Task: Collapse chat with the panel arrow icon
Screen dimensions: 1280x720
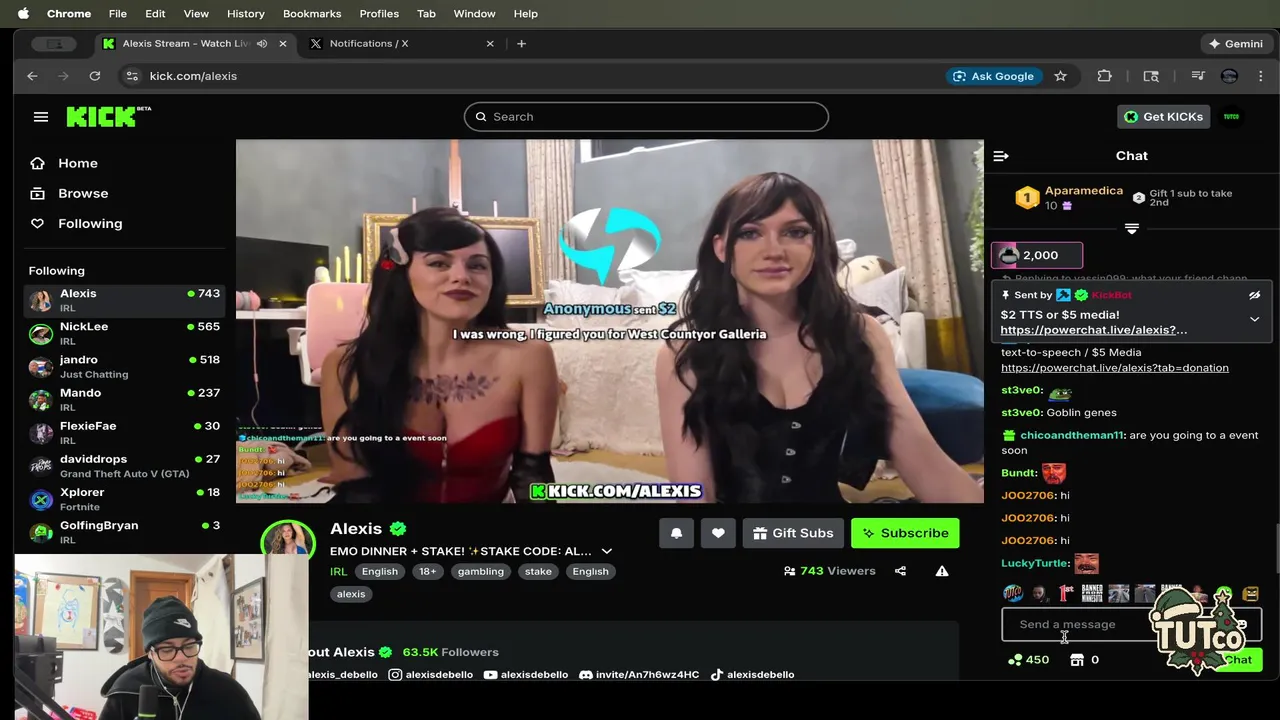Action: point(1001,156)
